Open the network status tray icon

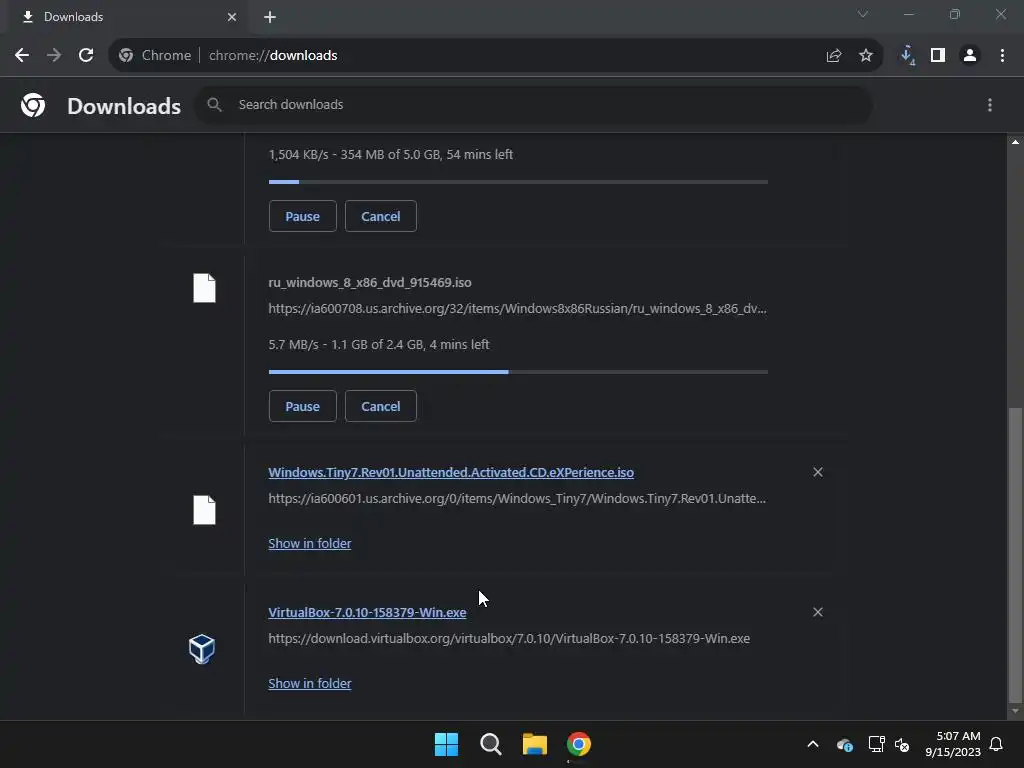pos(876,744)
